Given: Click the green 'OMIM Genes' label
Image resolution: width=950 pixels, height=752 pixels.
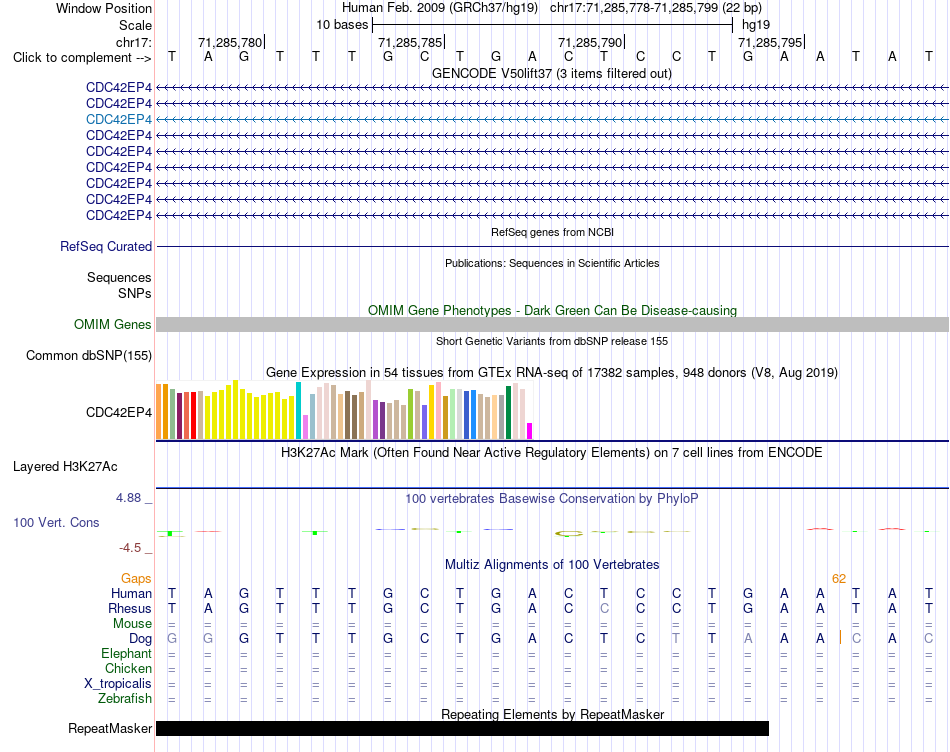Looking at the screenshot, I should click(x=113, y=325).
